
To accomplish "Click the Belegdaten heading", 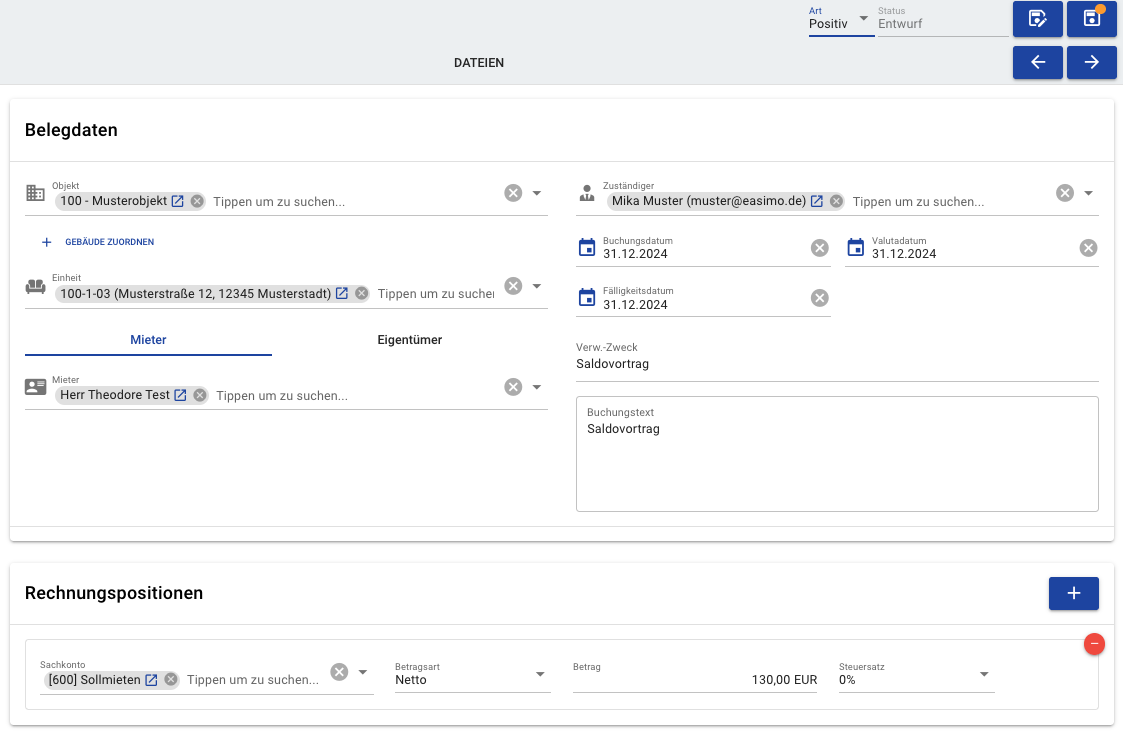I will (x=71, y=130).
